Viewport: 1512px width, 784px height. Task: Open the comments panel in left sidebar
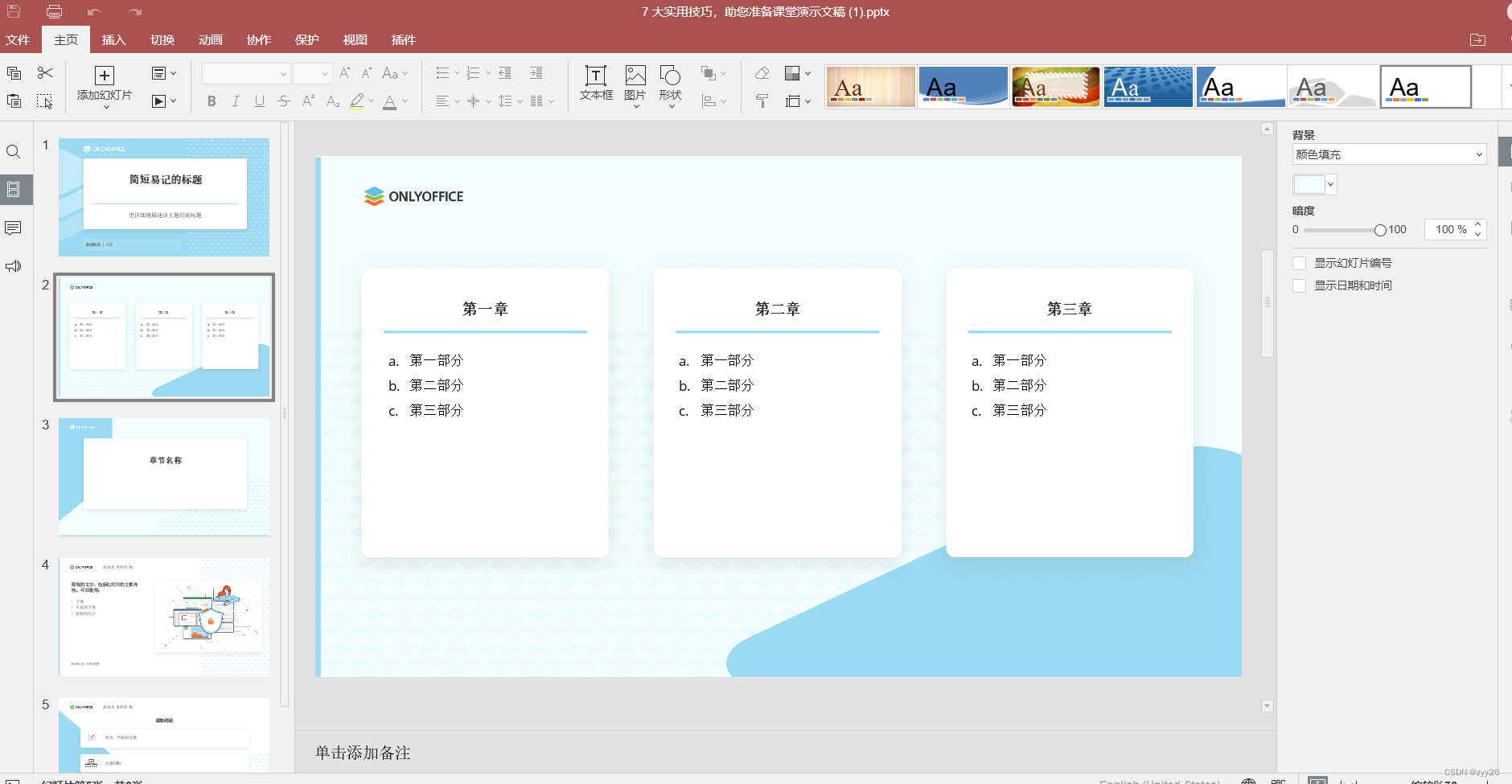point(13,228)
